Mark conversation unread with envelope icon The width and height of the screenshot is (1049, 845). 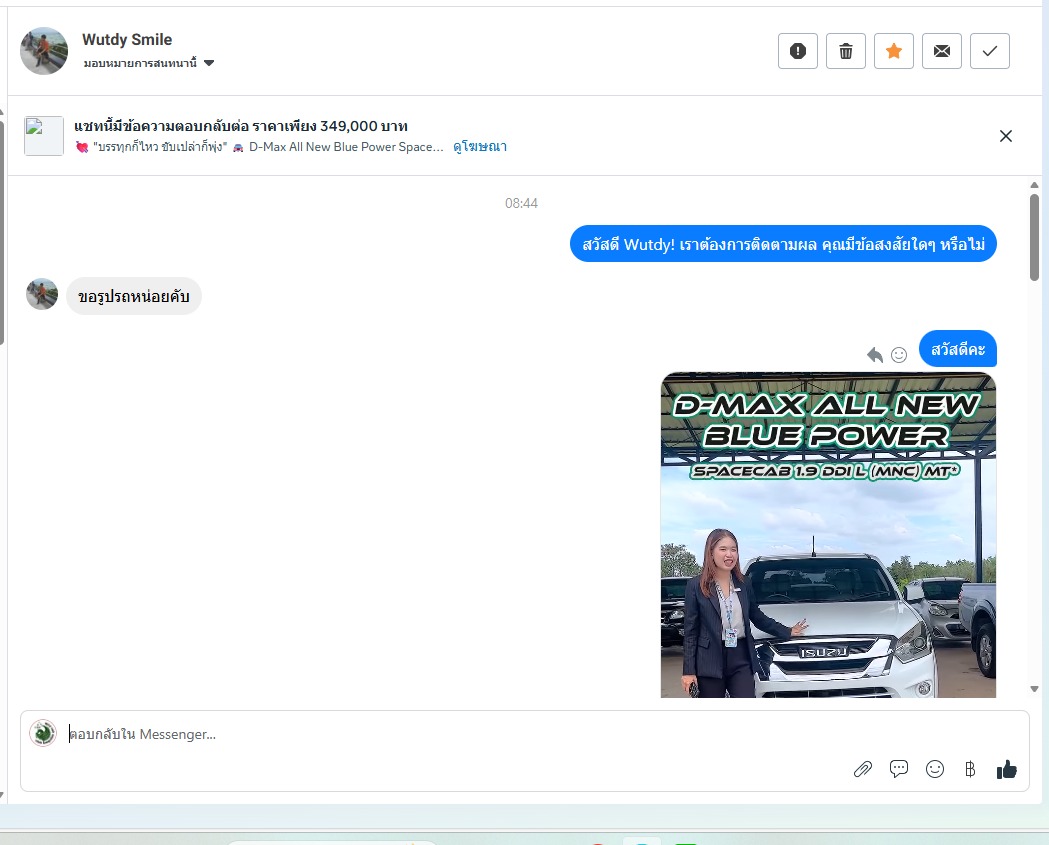[x=942, y=51]
